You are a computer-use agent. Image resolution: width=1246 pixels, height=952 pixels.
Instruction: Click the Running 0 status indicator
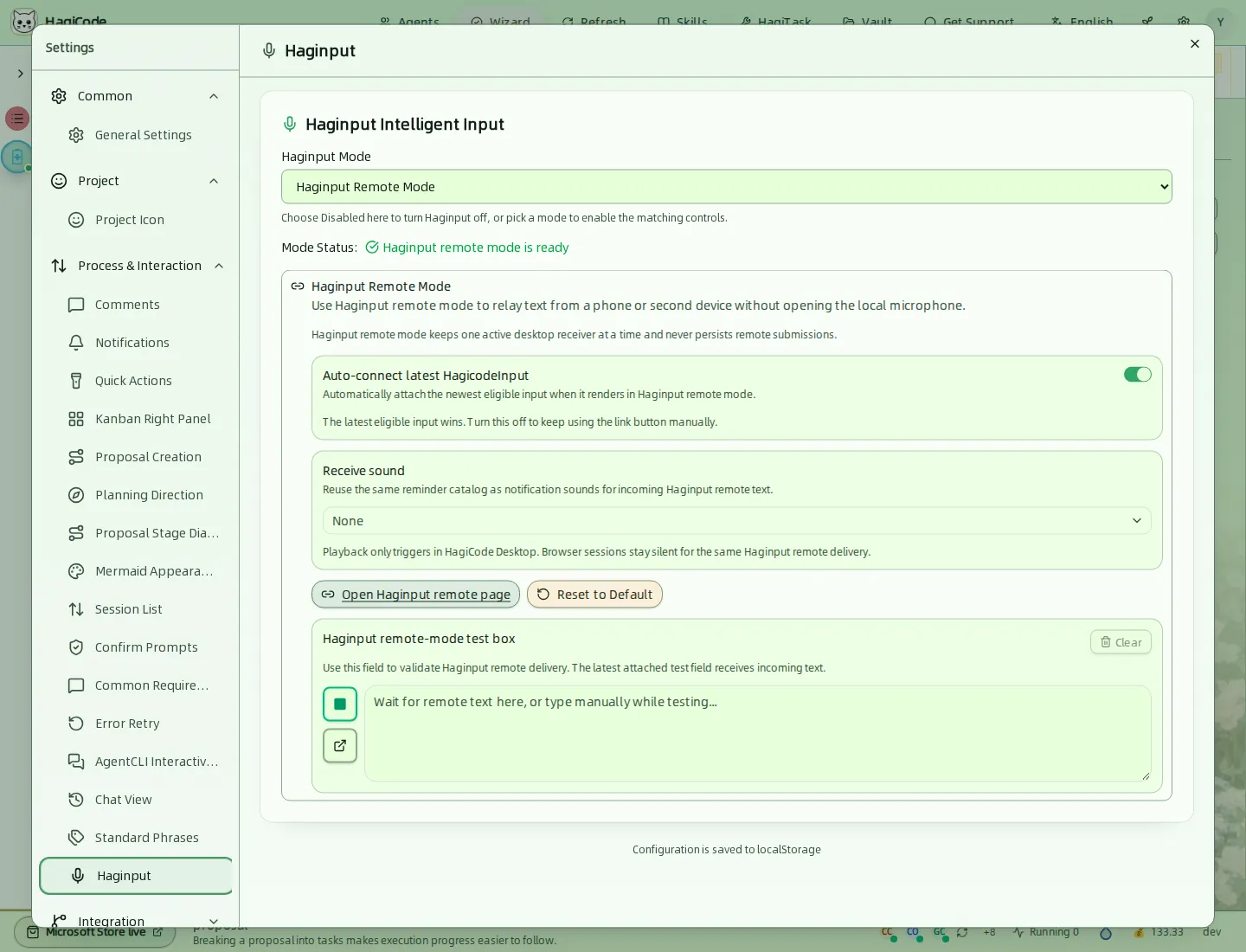(1046, 932)
